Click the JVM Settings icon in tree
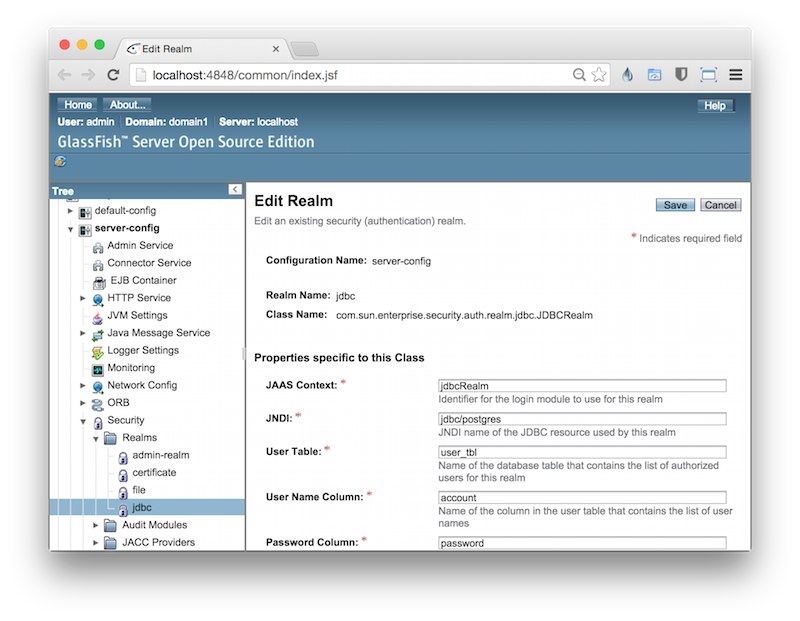 [98, 316]
